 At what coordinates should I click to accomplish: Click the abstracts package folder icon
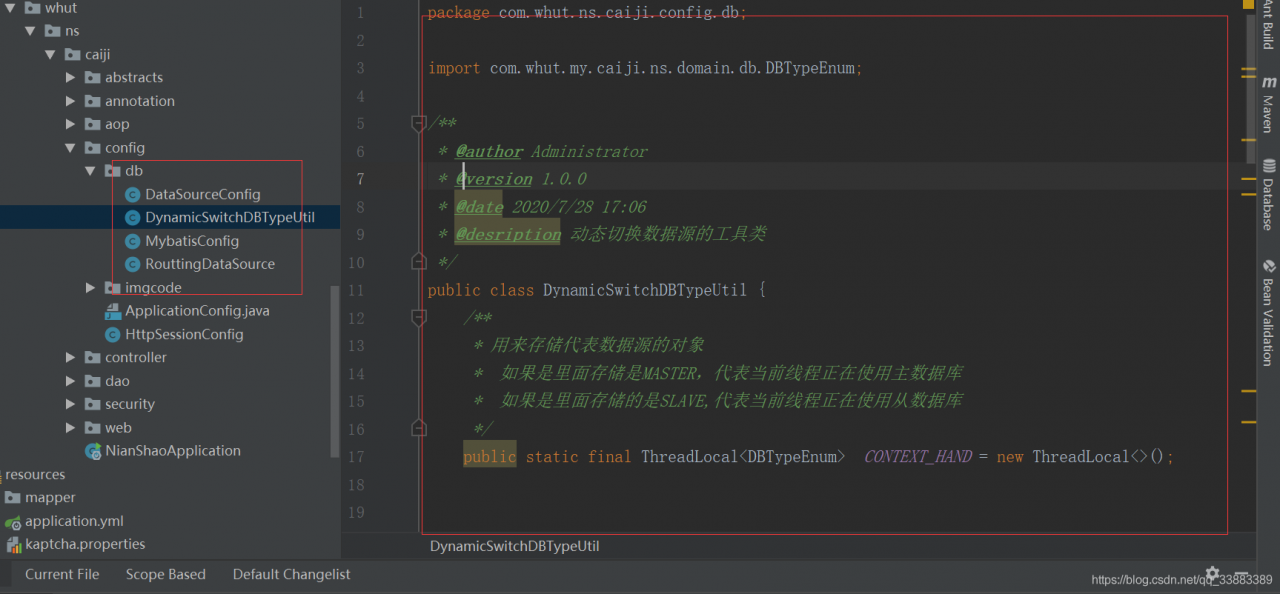point(92,77)
